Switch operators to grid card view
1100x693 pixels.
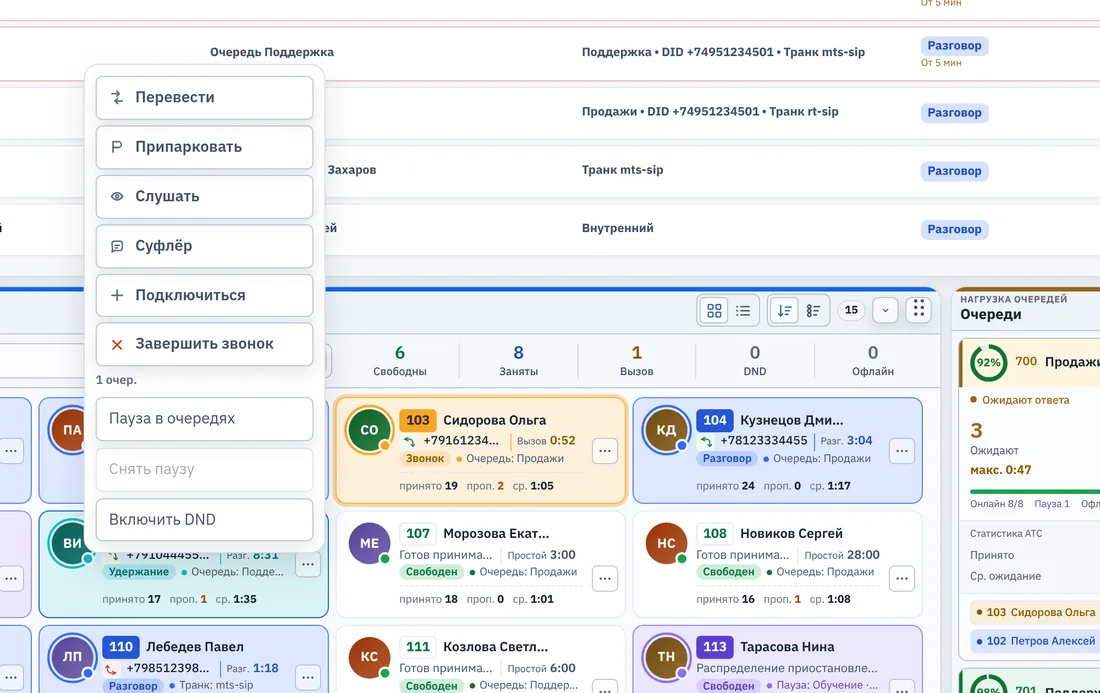tap(714, 310)
